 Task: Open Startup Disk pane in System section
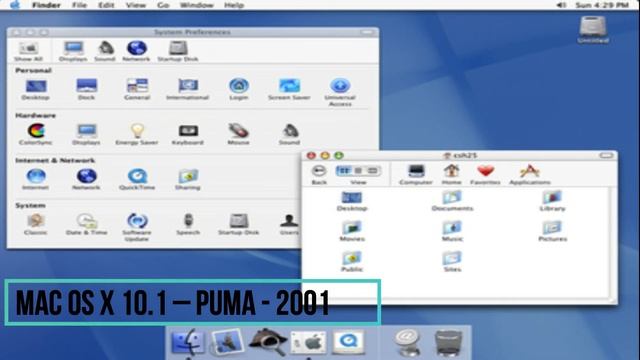click(x=239, y=224)
